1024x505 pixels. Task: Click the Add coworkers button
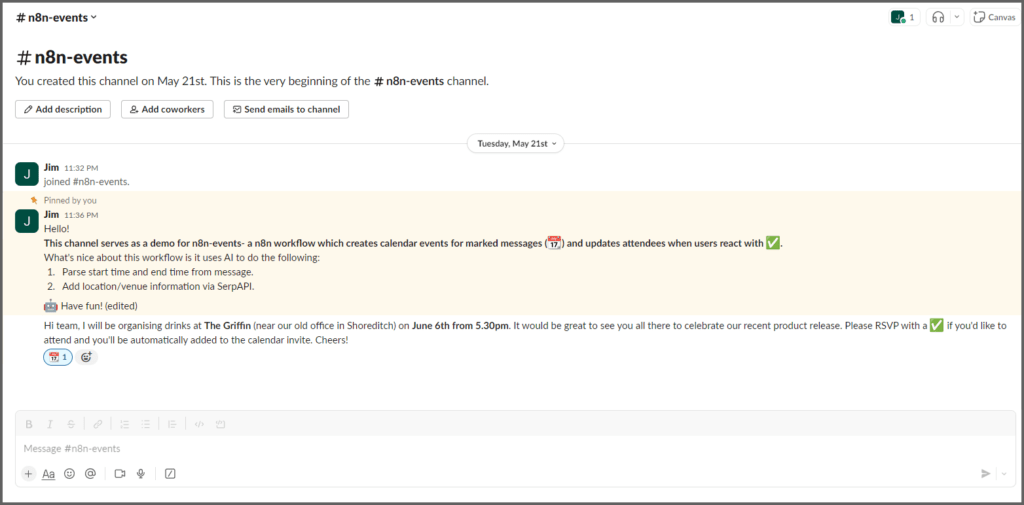click(x=167, y=109)
